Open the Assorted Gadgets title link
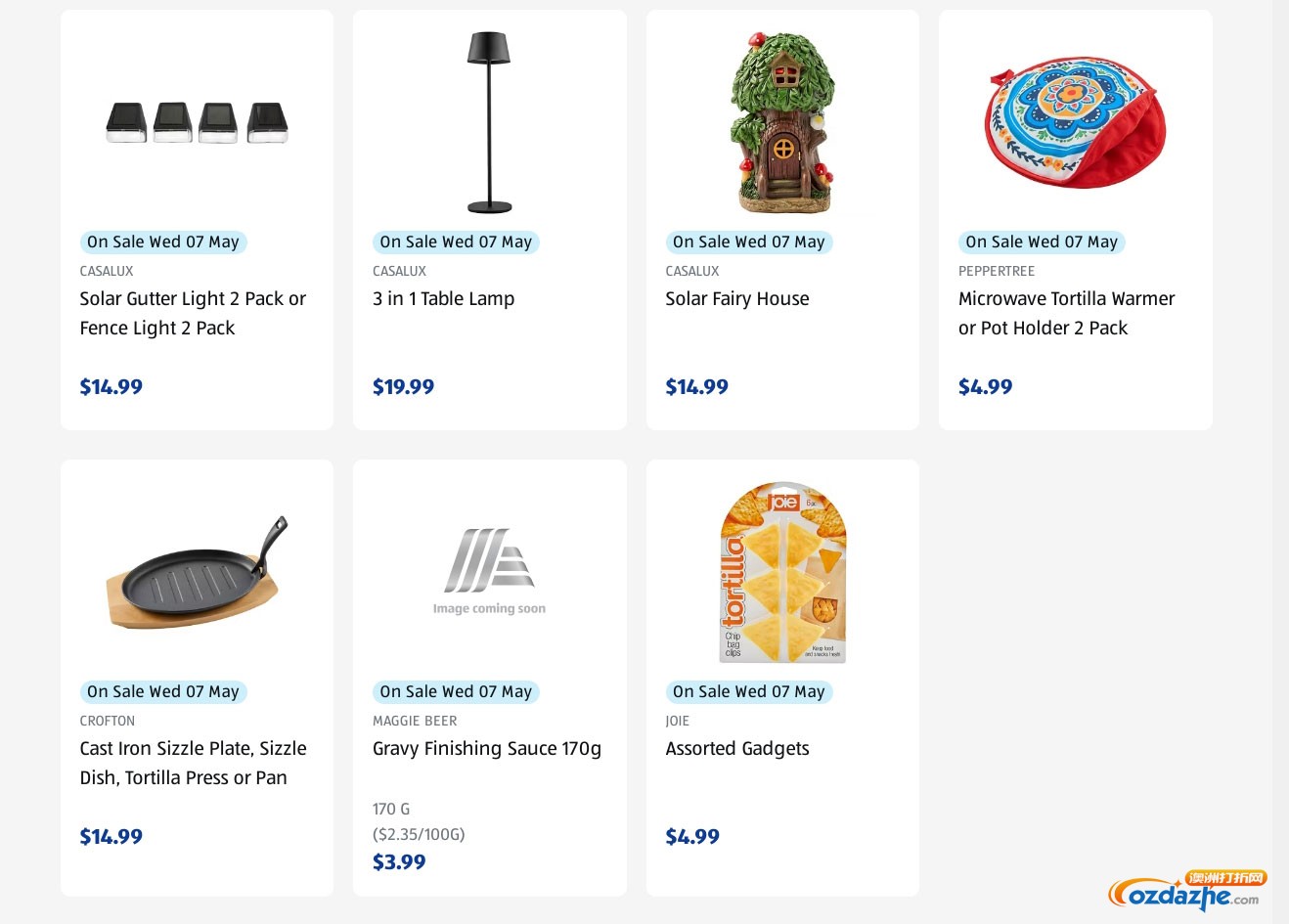 (737, 748)
